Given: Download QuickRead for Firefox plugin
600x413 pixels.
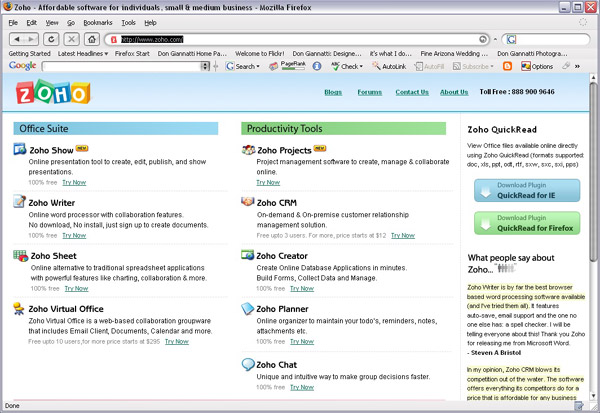Looking at the screenshot, I should 527,223.
